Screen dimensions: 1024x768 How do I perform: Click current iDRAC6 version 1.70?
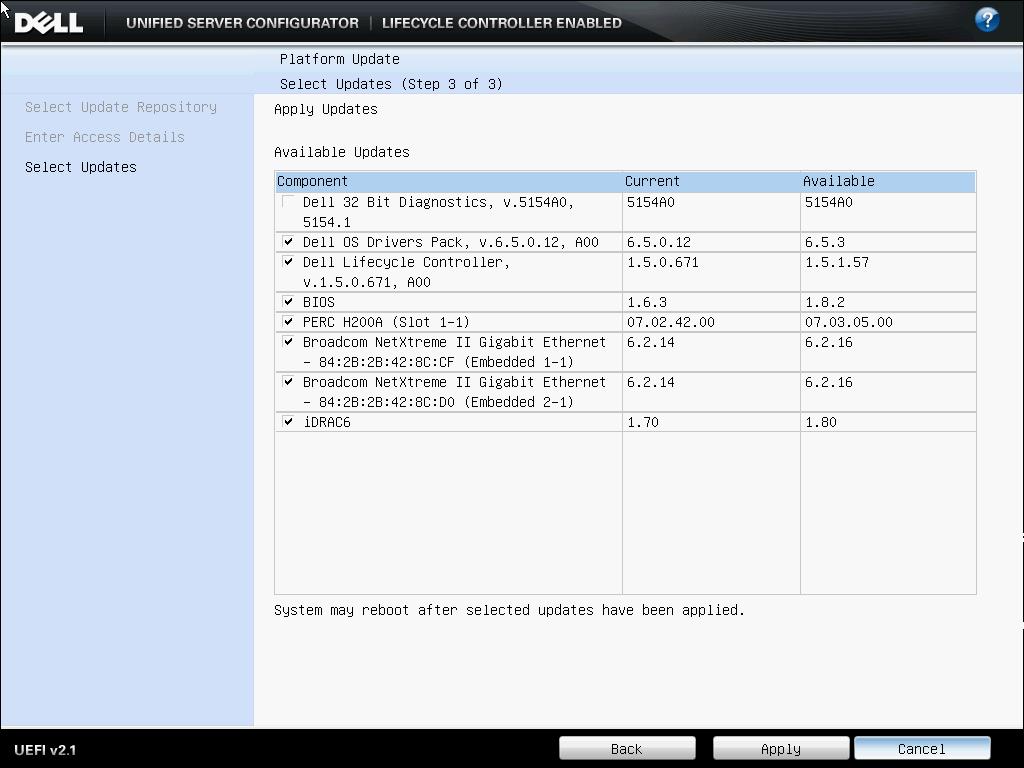coord(643,423)
